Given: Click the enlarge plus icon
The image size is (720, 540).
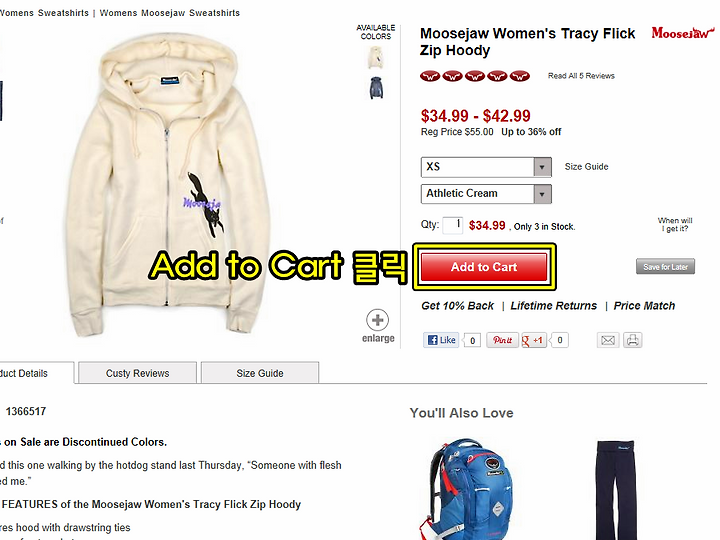Looking at the screenshot, I should 377,320.
